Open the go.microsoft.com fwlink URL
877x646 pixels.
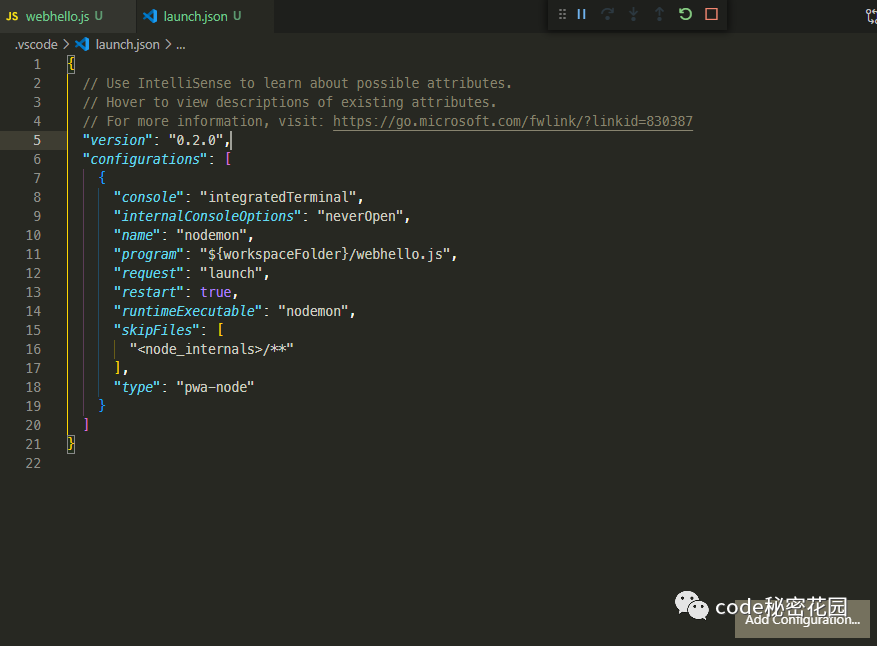[512, 121]
